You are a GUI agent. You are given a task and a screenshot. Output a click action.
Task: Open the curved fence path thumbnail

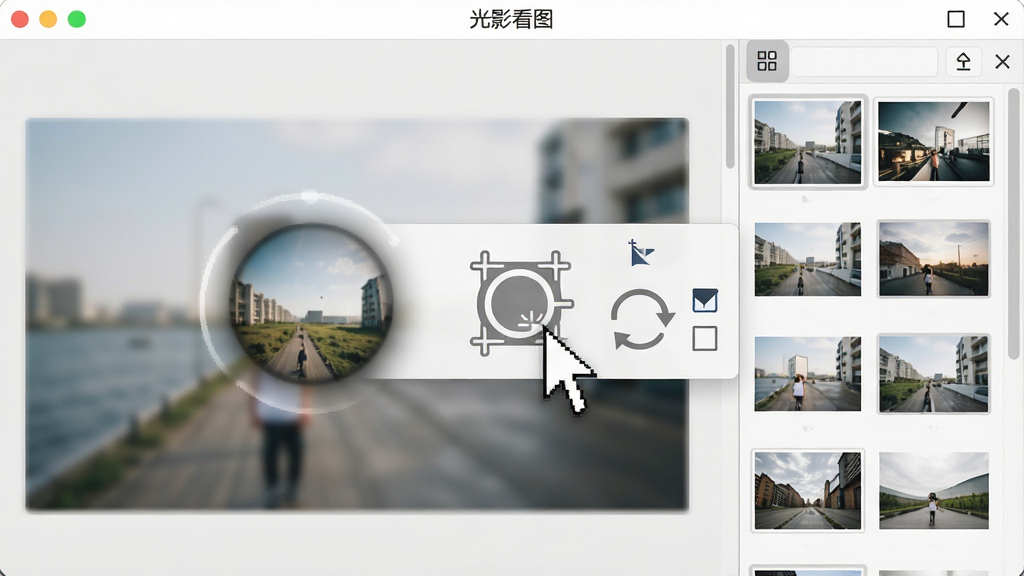click(x=933, y=490)
